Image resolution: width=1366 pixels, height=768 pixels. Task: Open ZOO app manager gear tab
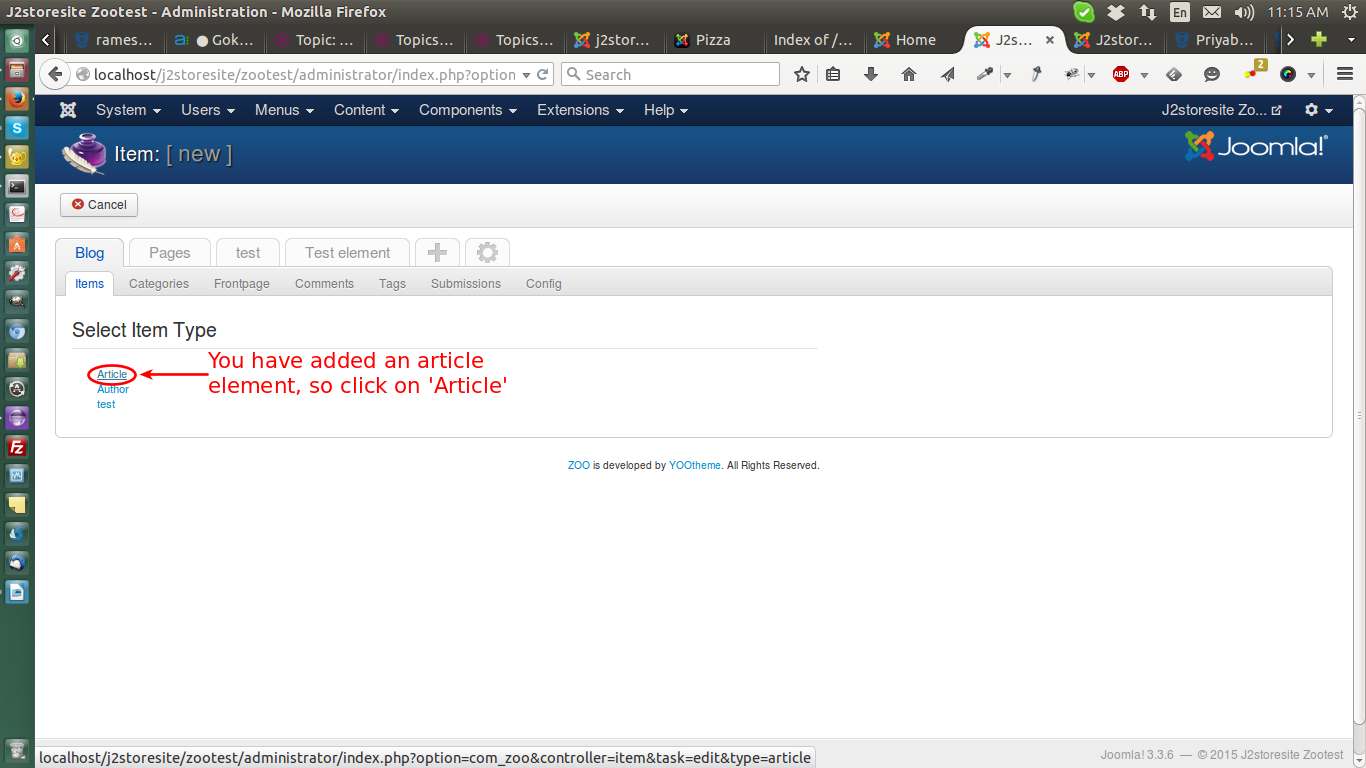(487, 253)
